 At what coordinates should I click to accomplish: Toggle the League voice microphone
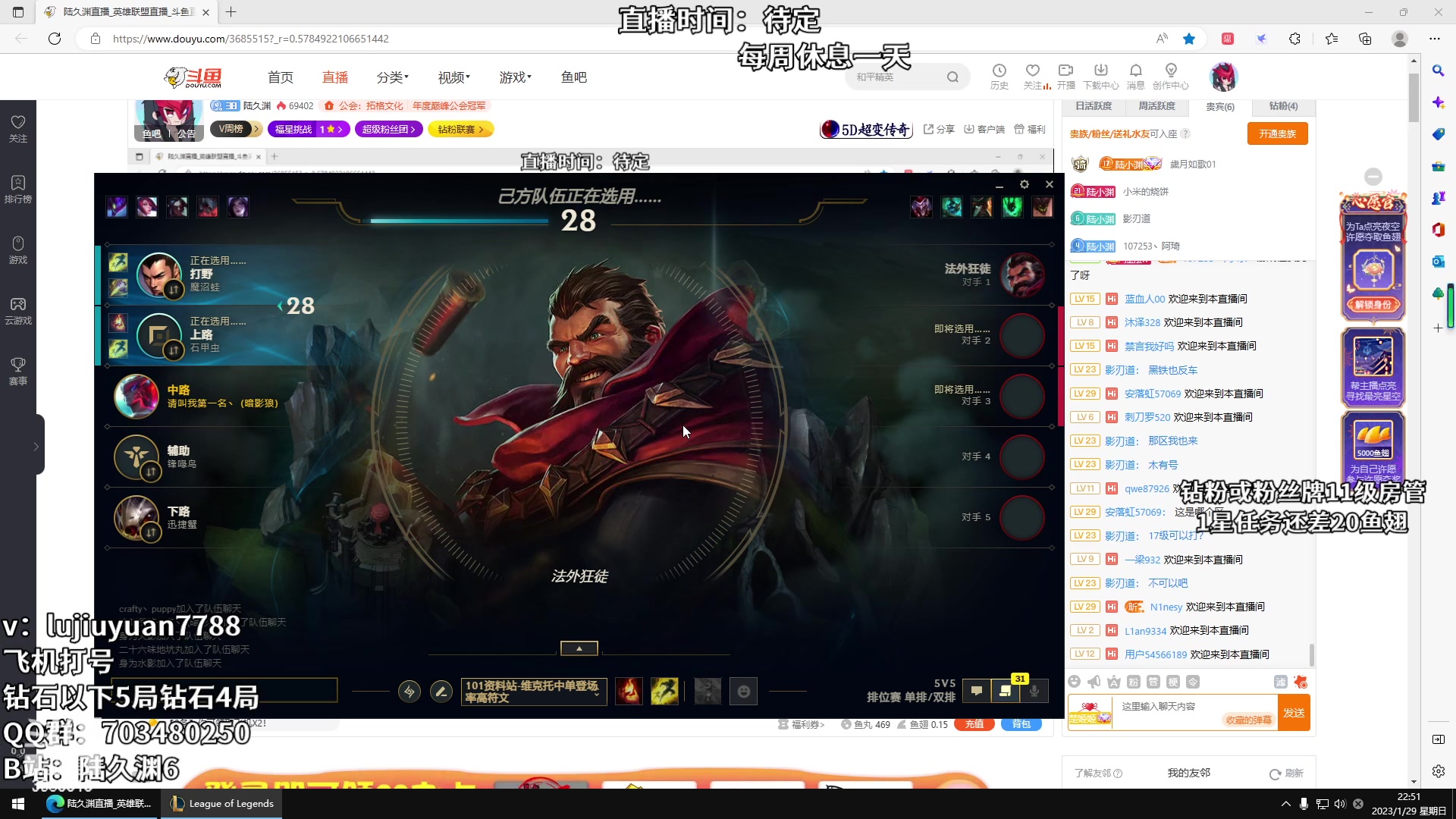[1034, 691]
